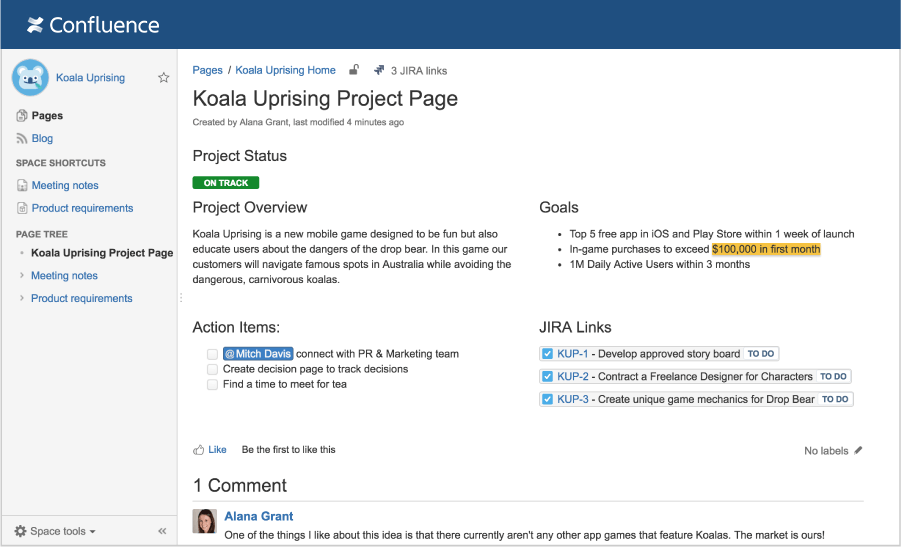Click Alana Grant's comment avatar

pos(204,522)
